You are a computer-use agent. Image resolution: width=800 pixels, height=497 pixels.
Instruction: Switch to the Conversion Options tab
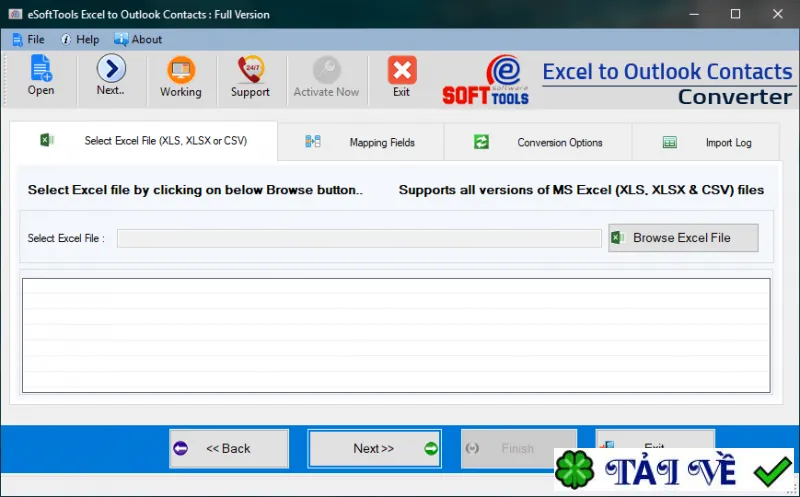[538, 142]
